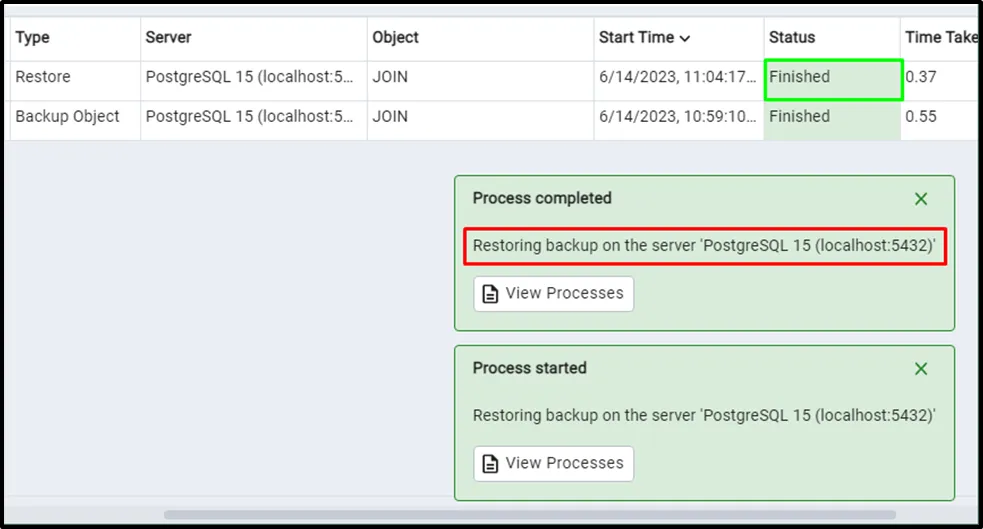This screenshot has width=983, height=529.
Task: Click the Status column header
Action: coord(792,38)
